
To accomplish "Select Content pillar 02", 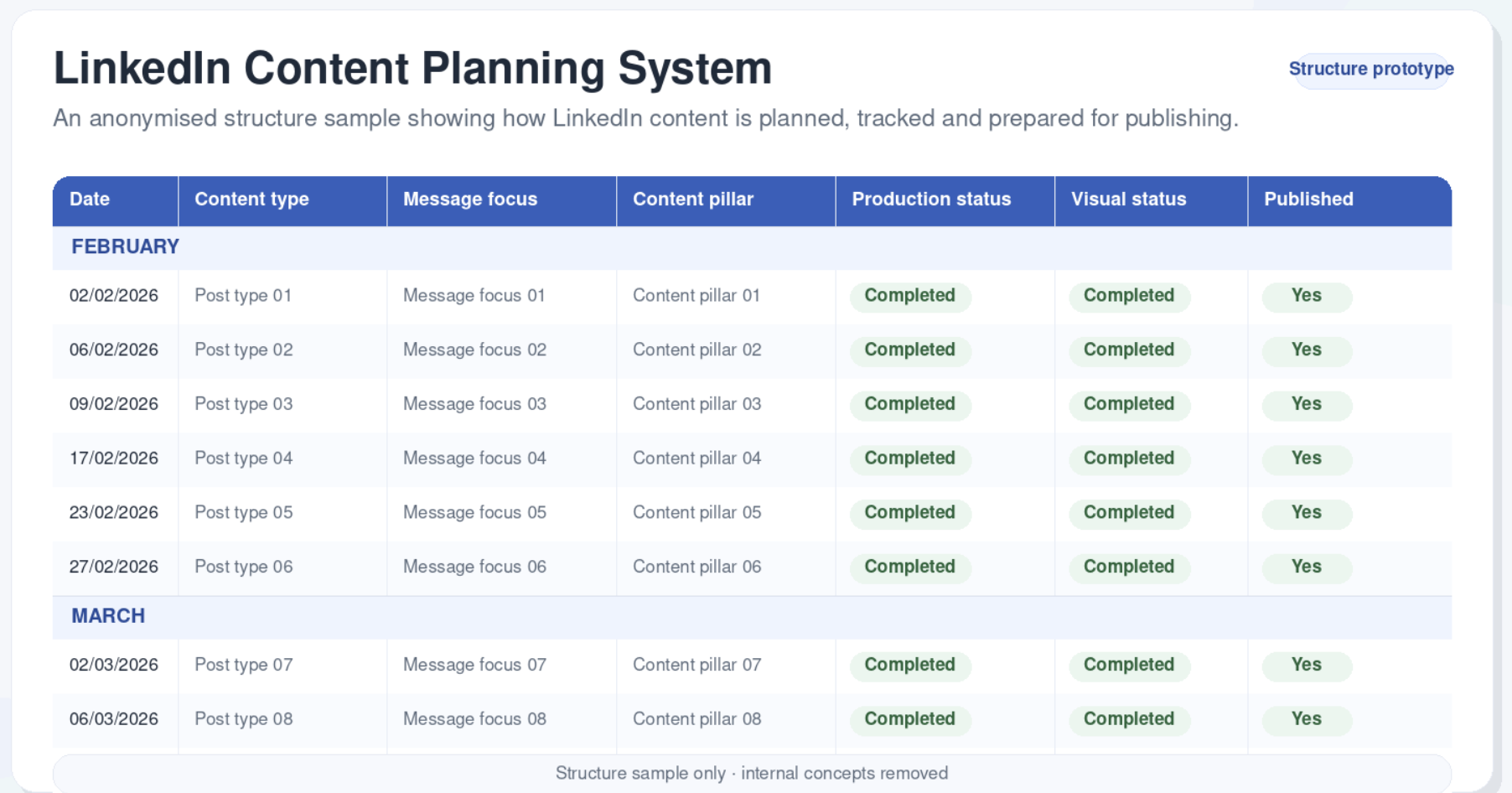I will (x=697, y=350).
